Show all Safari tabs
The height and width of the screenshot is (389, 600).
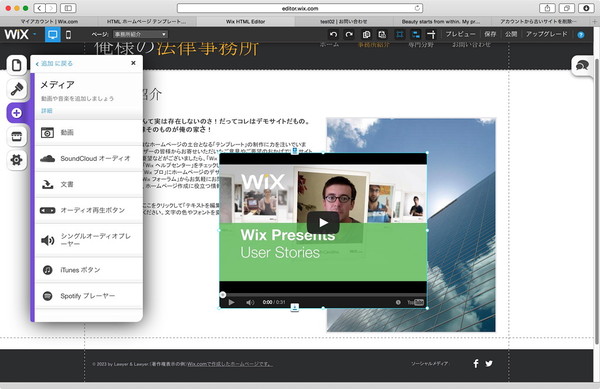point(567,8)
